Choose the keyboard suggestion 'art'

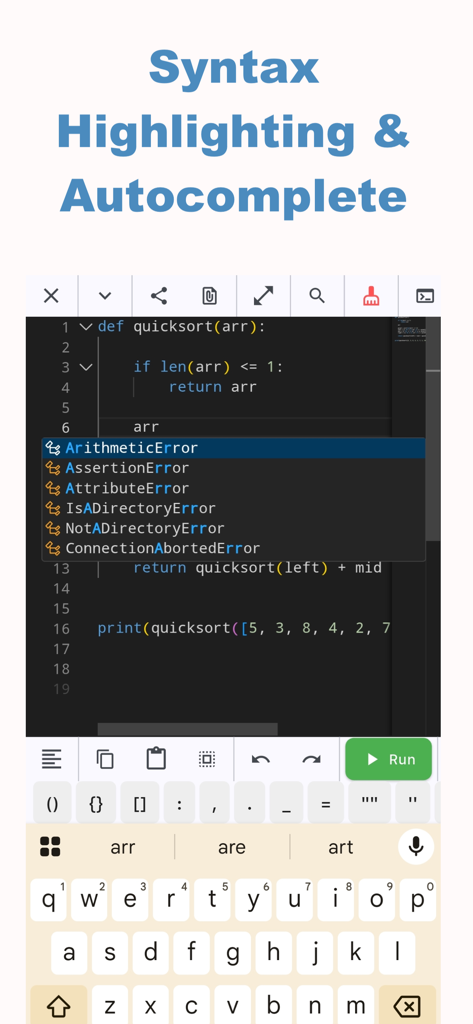pos(340,847)
